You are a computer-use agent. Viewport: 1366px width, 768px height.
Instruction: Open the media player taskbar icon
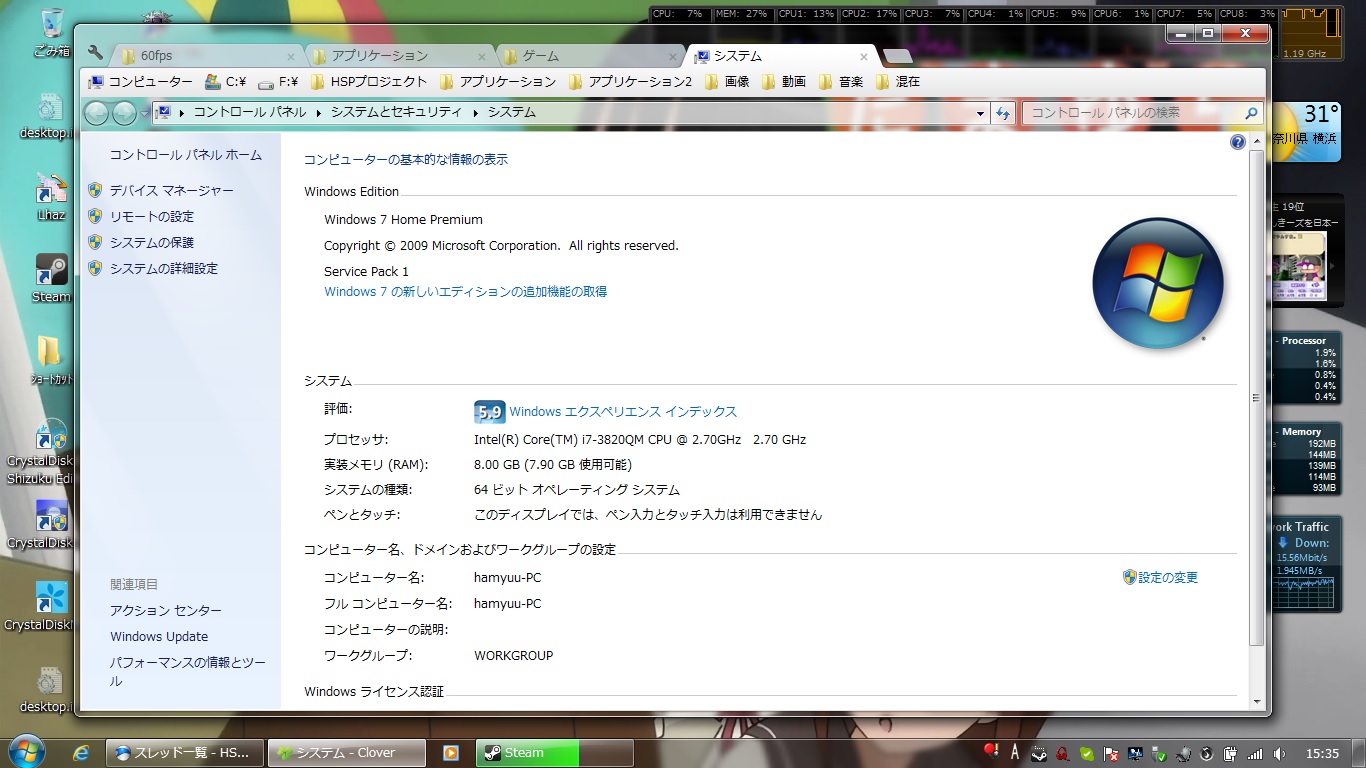(451, 753)
